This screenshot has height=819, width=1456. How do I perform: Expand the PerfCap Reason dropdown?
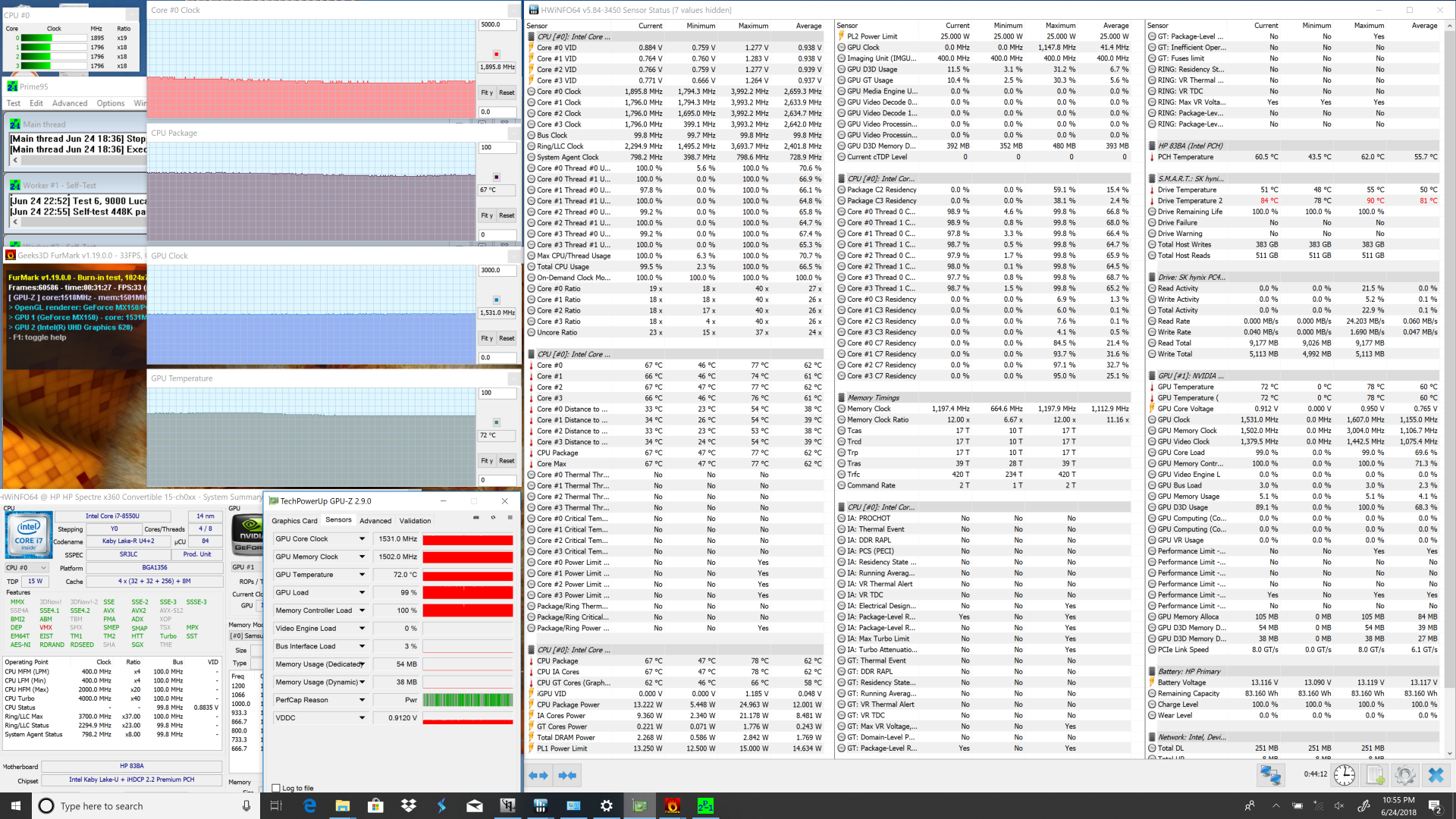click(362, 700)
